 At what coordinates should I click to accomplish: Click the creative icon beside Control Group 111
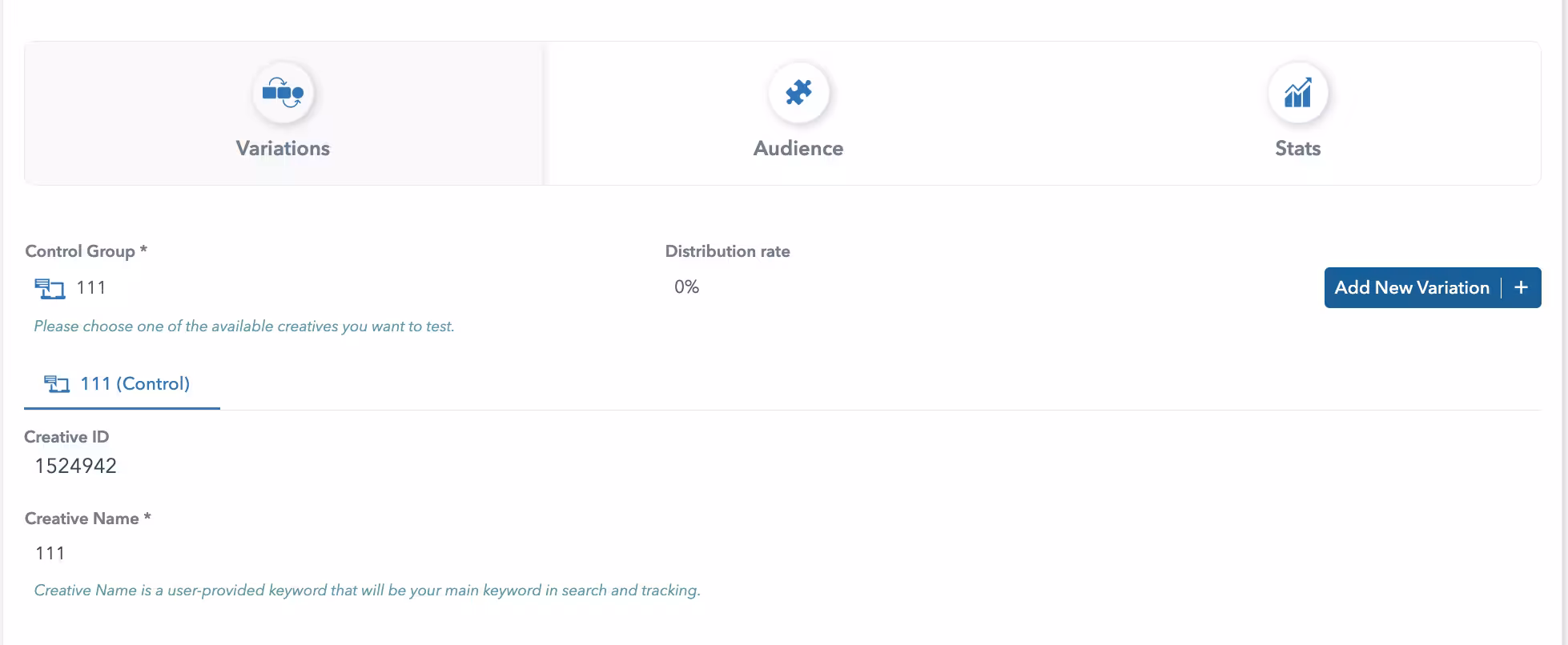tap(50, 288)
